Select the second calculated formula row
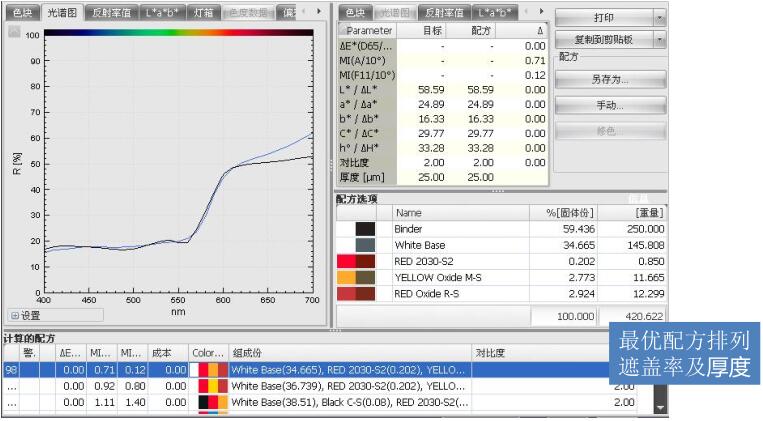The image size is (763, 421). coord(300,386)
